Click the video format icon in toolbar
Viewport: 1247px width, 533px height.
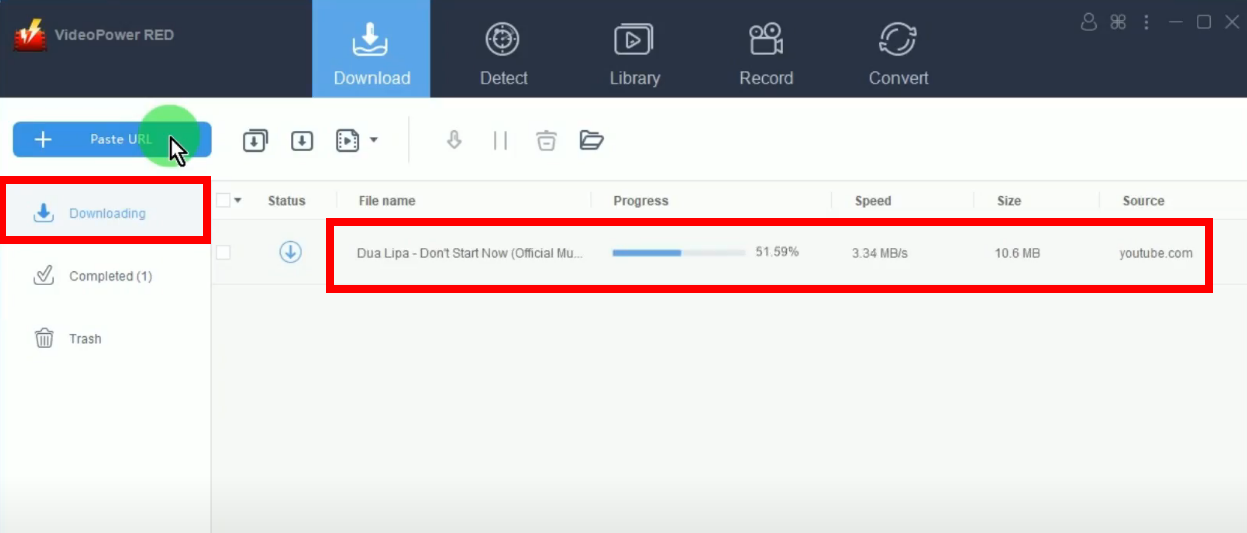(x=347, y=141)
